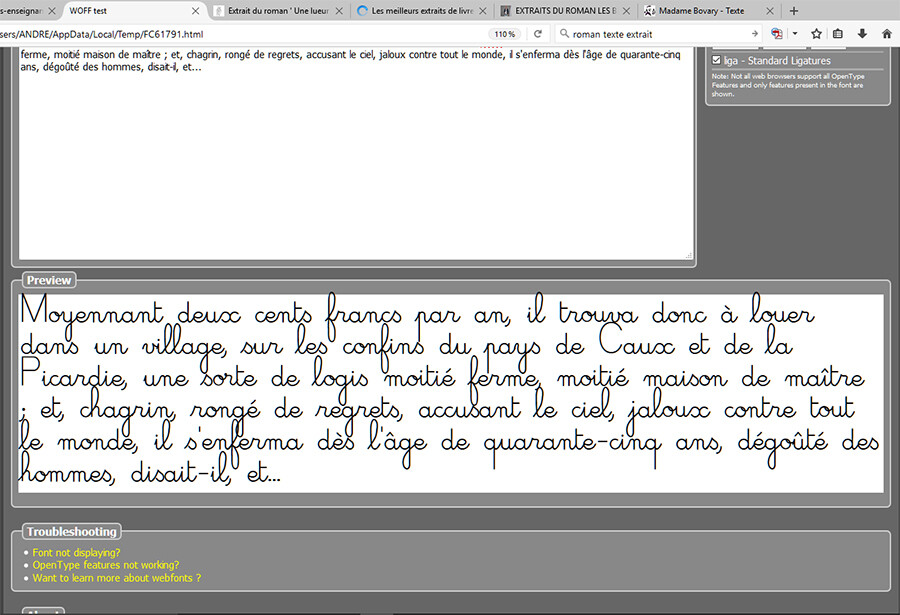Click the search go arrow icon
Image resolution: width=900 pixels, height=615 pixels.
754,34
